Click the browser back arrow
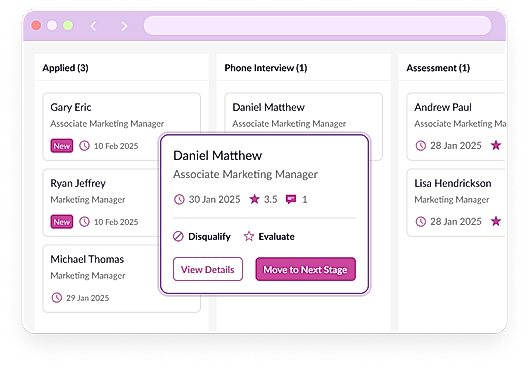 tap(93, 26)
